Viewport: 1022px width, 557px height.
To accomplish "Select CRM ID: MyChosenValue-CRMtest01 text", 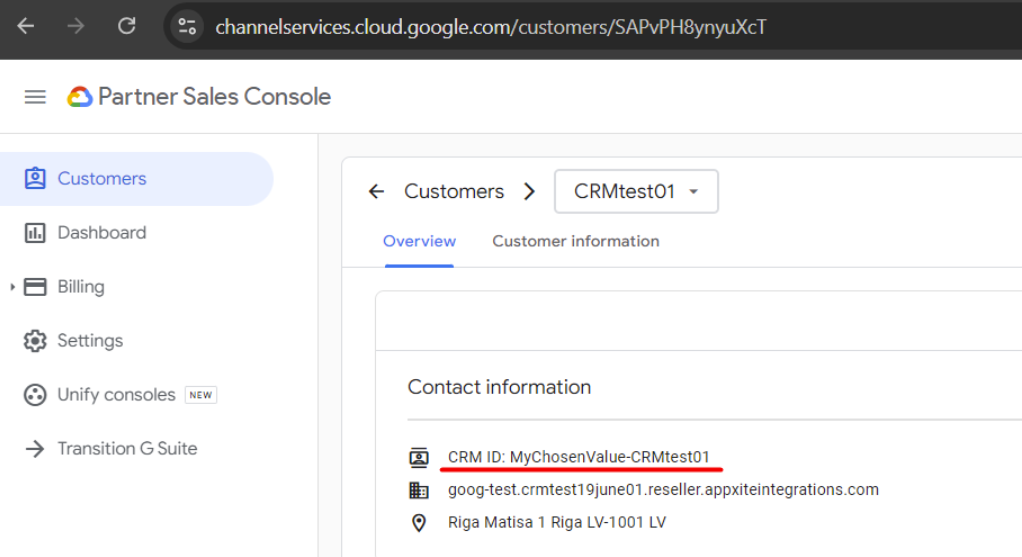I will click(578, 457).
